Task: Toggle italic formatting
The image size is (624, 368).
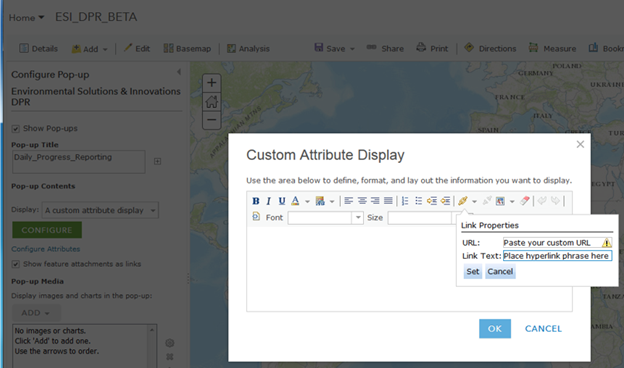Action: pyautogui.click(x=269, y=201)
